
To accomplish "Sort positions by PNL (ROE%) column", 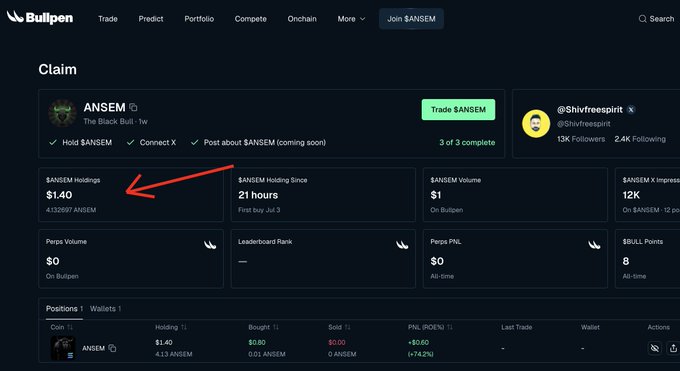I will 450,327.
